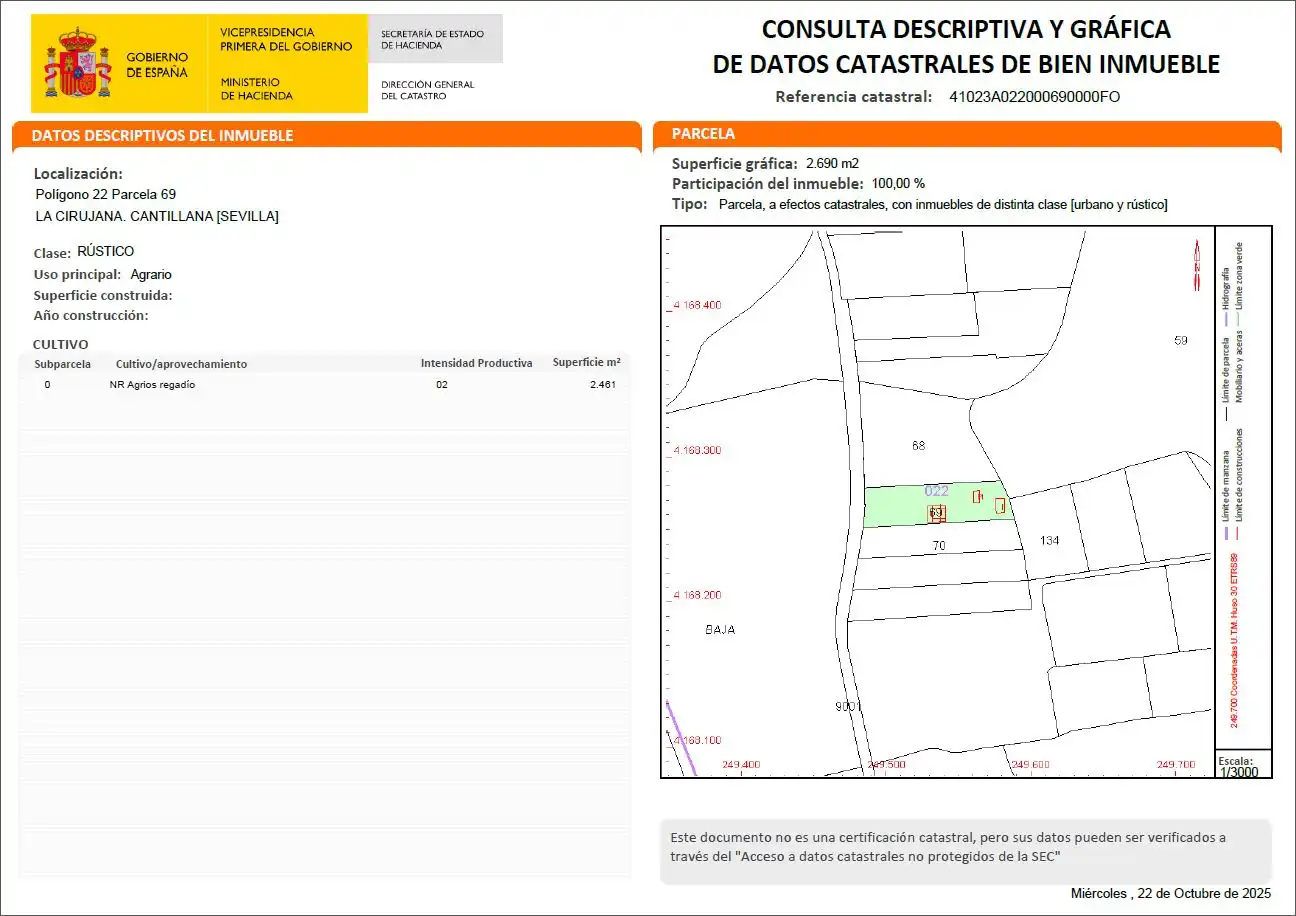This screenshot has width=1296, height=916.
Task: Click X coordinate label '249.600'
Action: (1030, 765)
